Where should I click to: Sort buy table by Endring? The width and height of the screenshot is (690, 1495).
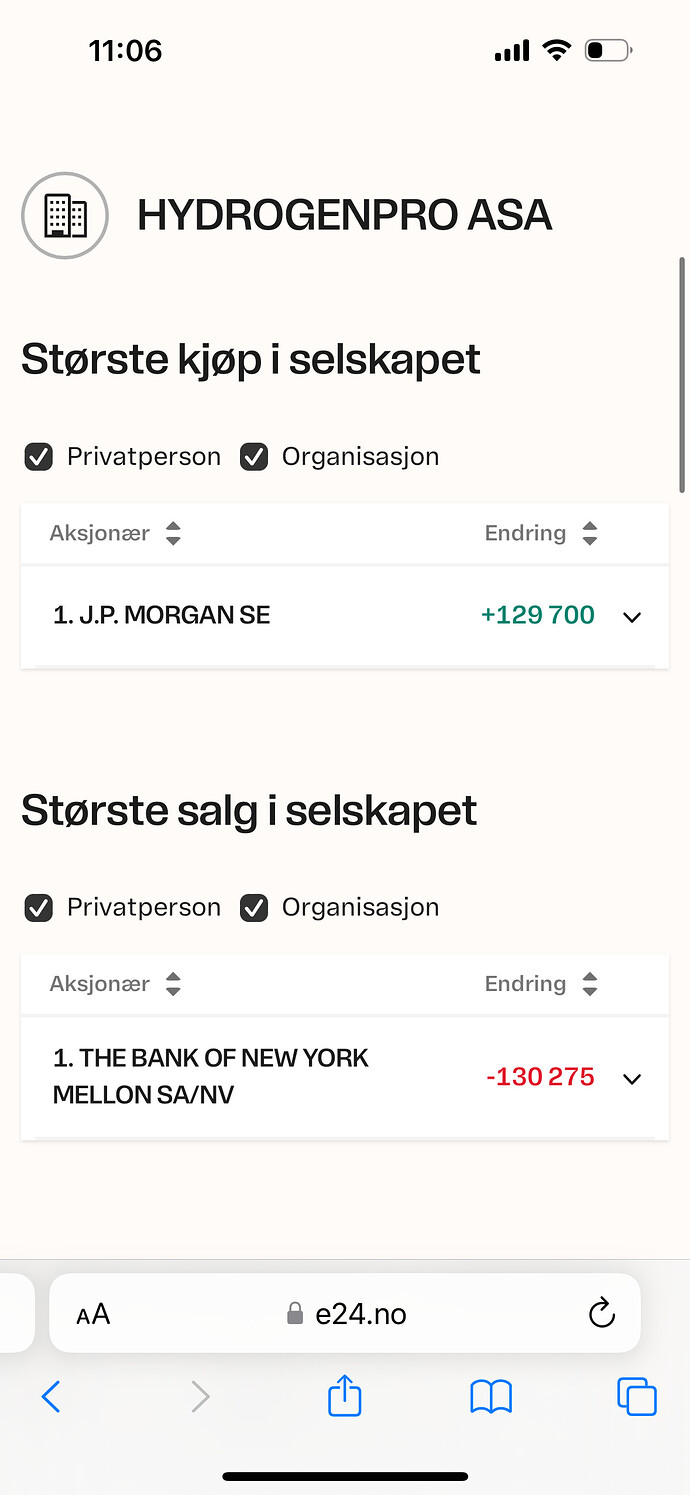[x=541, y=533]
